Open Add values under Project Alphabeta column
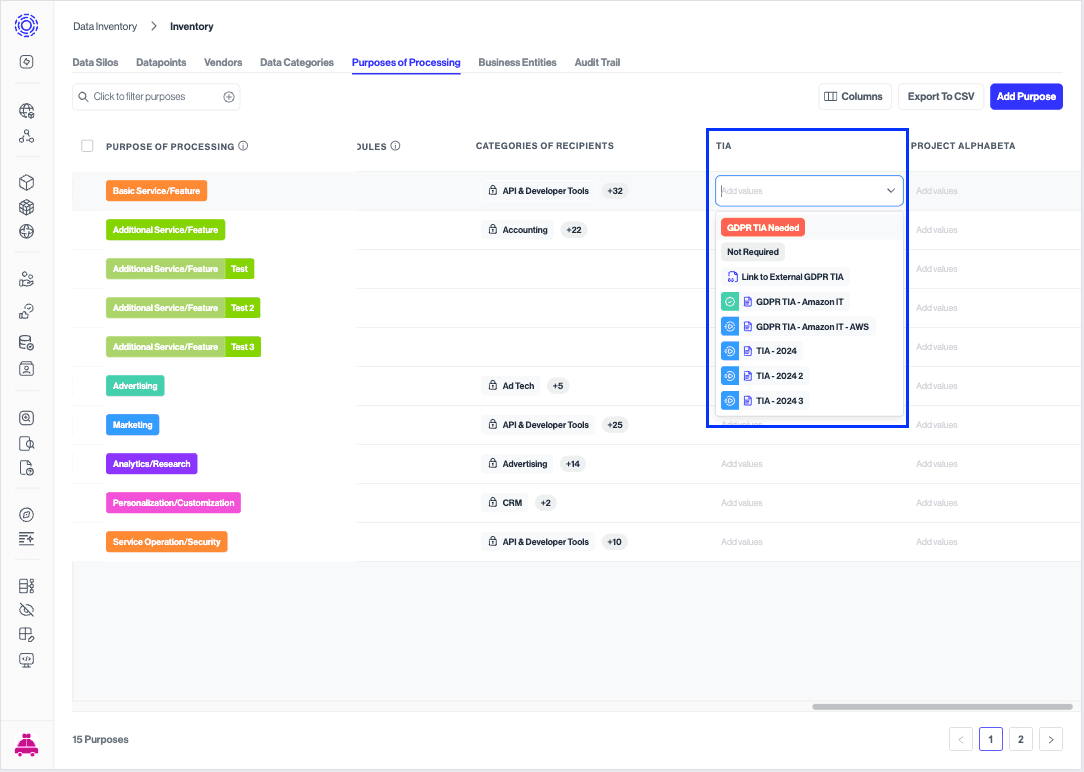This screenshot has height=772, width=1084. (936, 190)
